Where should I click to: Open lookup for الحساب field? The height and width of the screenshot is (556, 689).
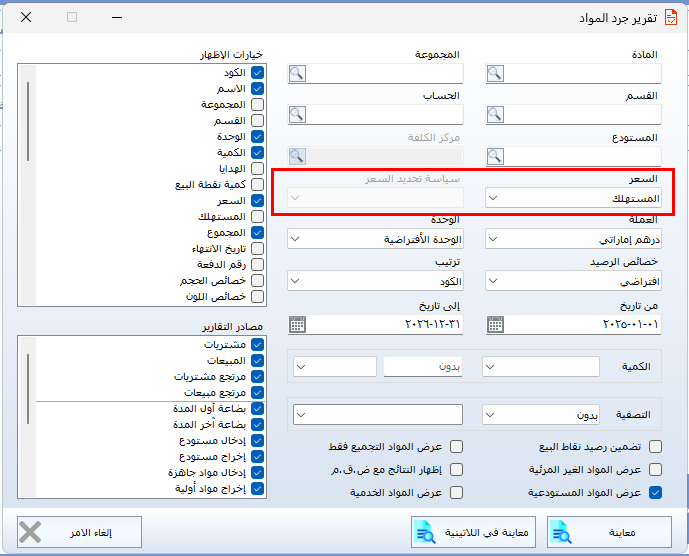point(298,114)
